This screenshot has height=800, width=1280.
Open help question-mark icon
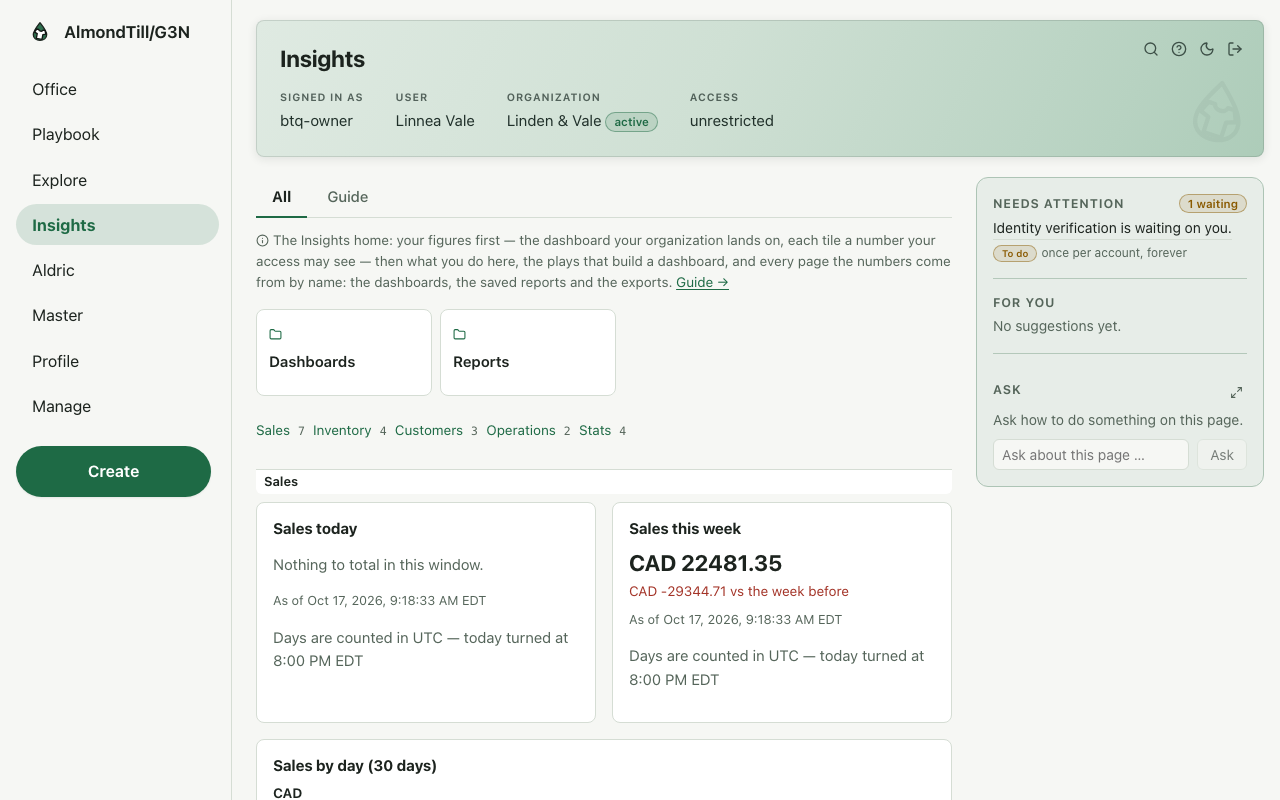pos(1179,49)
